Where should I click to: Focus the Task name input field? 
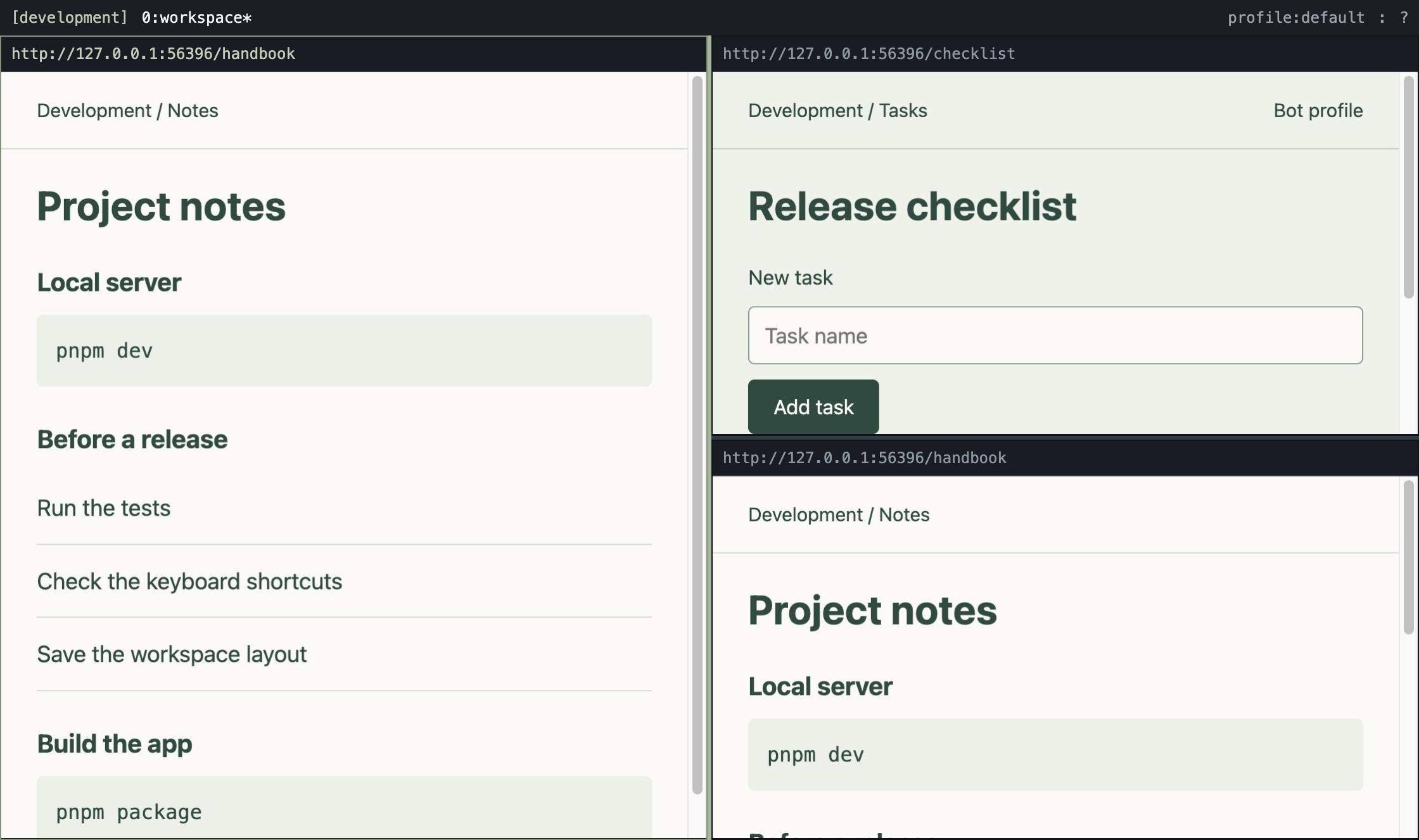coord(1055,335)
